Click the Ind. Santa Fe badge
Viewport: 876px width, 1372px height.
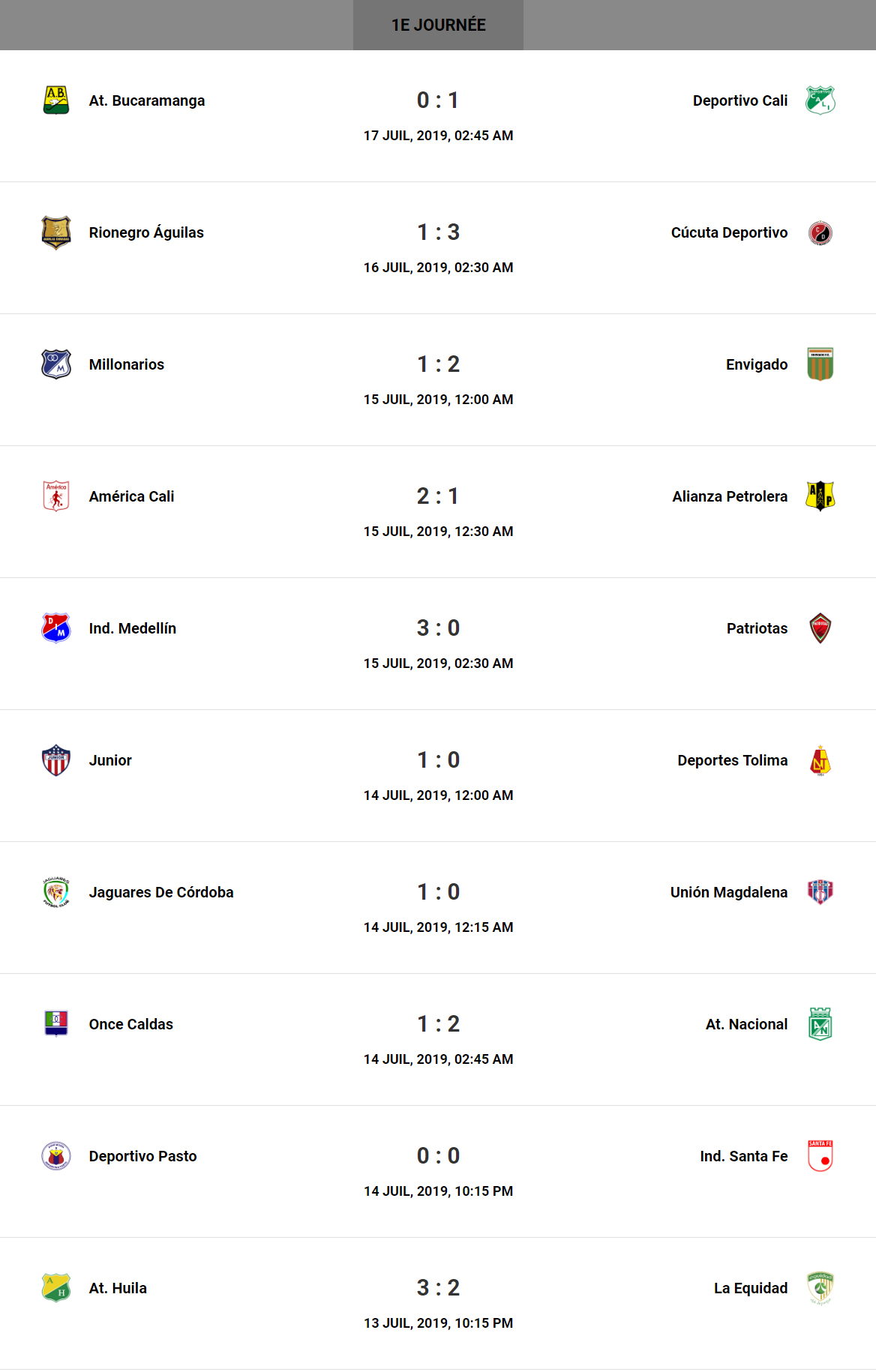tap(820, 1156)
